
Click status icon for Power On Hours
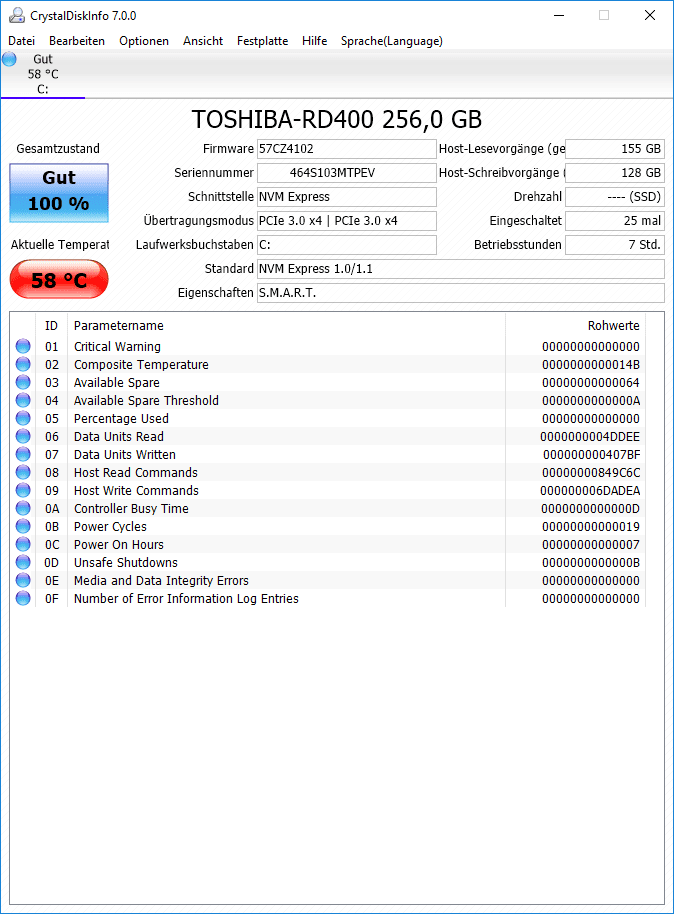coord(23,544)
